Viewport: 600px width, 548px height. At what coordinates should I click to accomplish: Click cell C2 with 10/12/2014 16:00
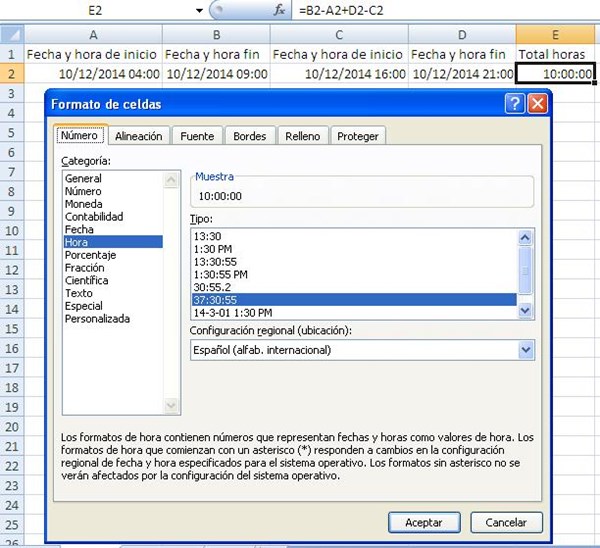pos(339,74)
